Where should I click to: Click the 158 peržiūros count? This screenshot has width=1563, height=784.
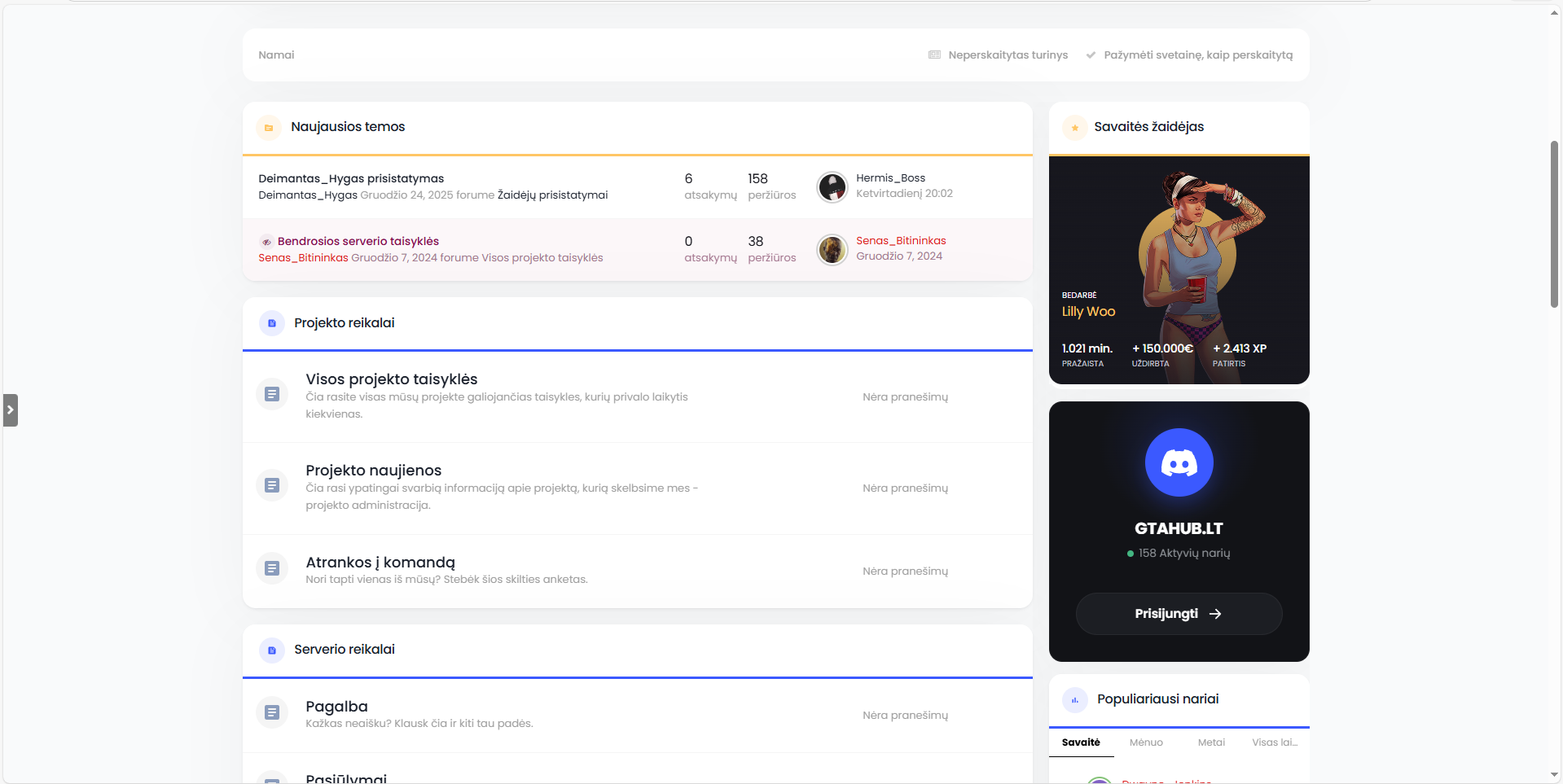coord(771,186)
